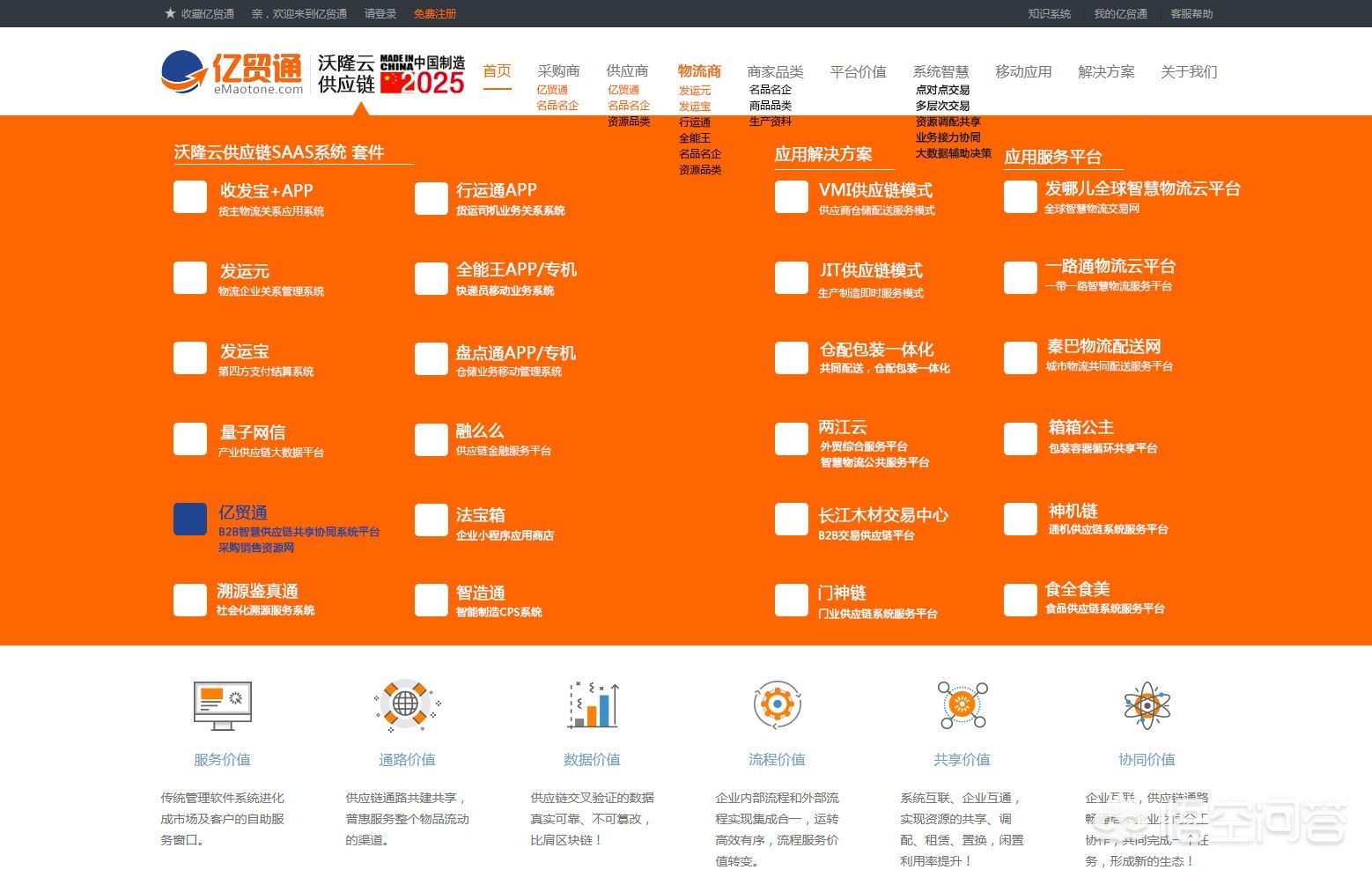Screen dimensions: 1372x870
Task: Select 行运通 under the 物流商 submenu
Action: [x=695, y=122]
